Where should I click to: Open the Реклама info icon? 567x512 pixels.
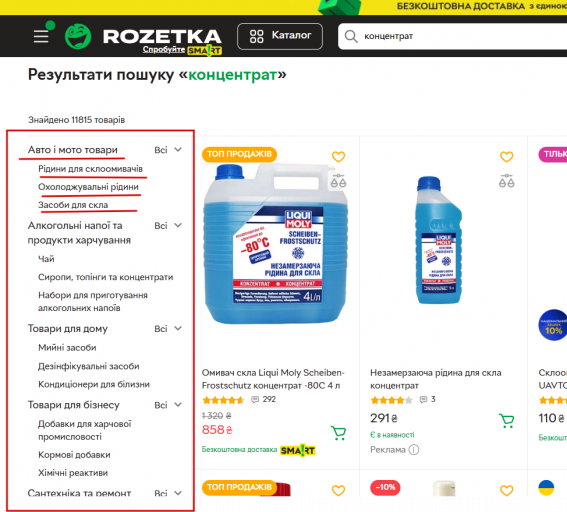[414, 450]
